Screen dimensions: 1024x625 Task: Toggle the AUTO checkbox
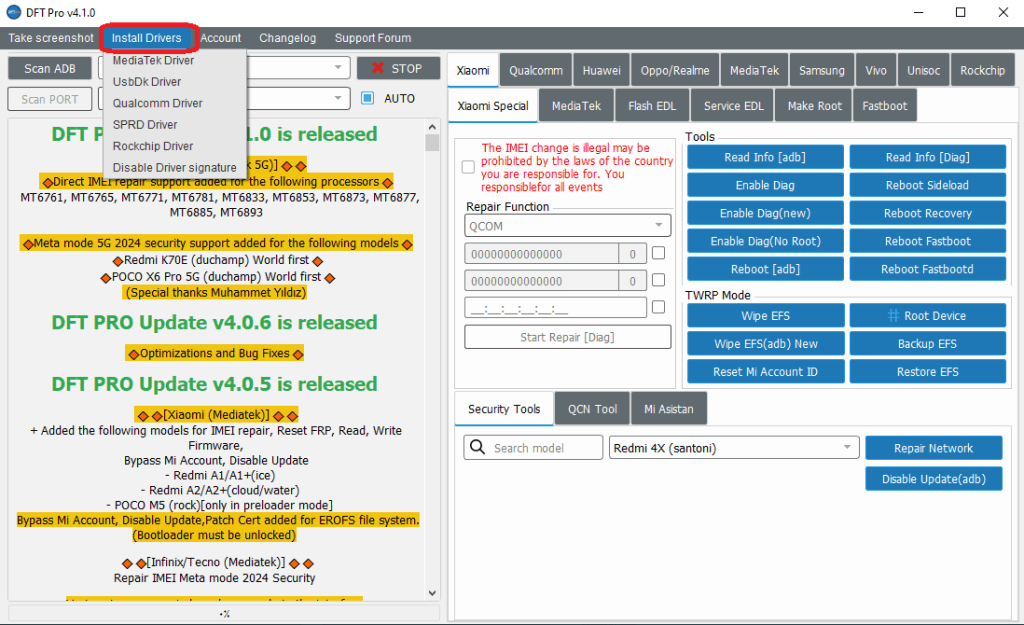click(367, 98)
